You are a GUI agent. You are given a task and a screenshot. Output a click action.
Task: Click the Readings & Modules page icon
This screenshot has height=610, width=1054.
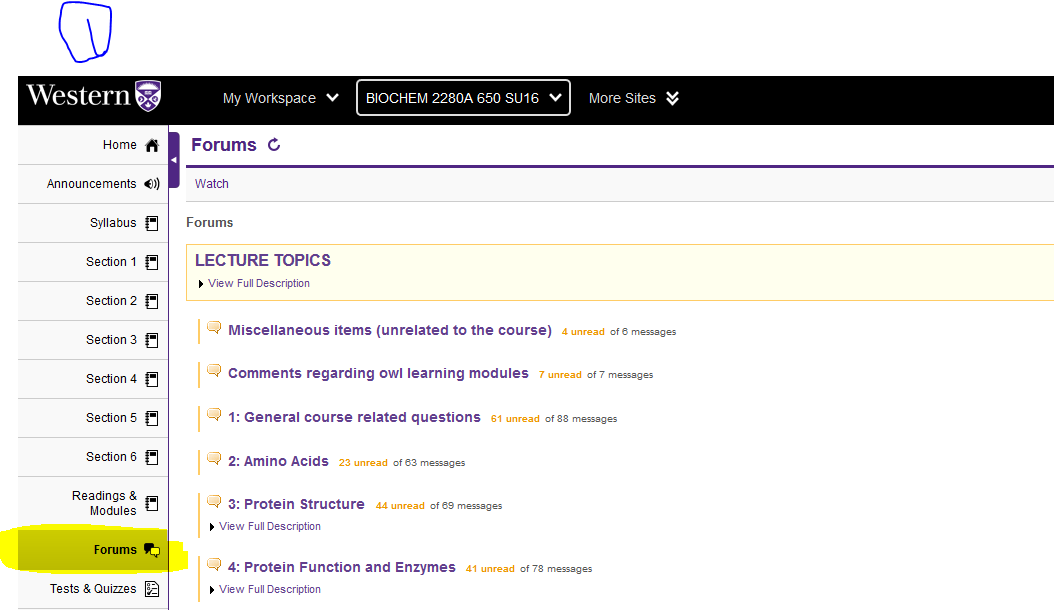pos(152,503)
